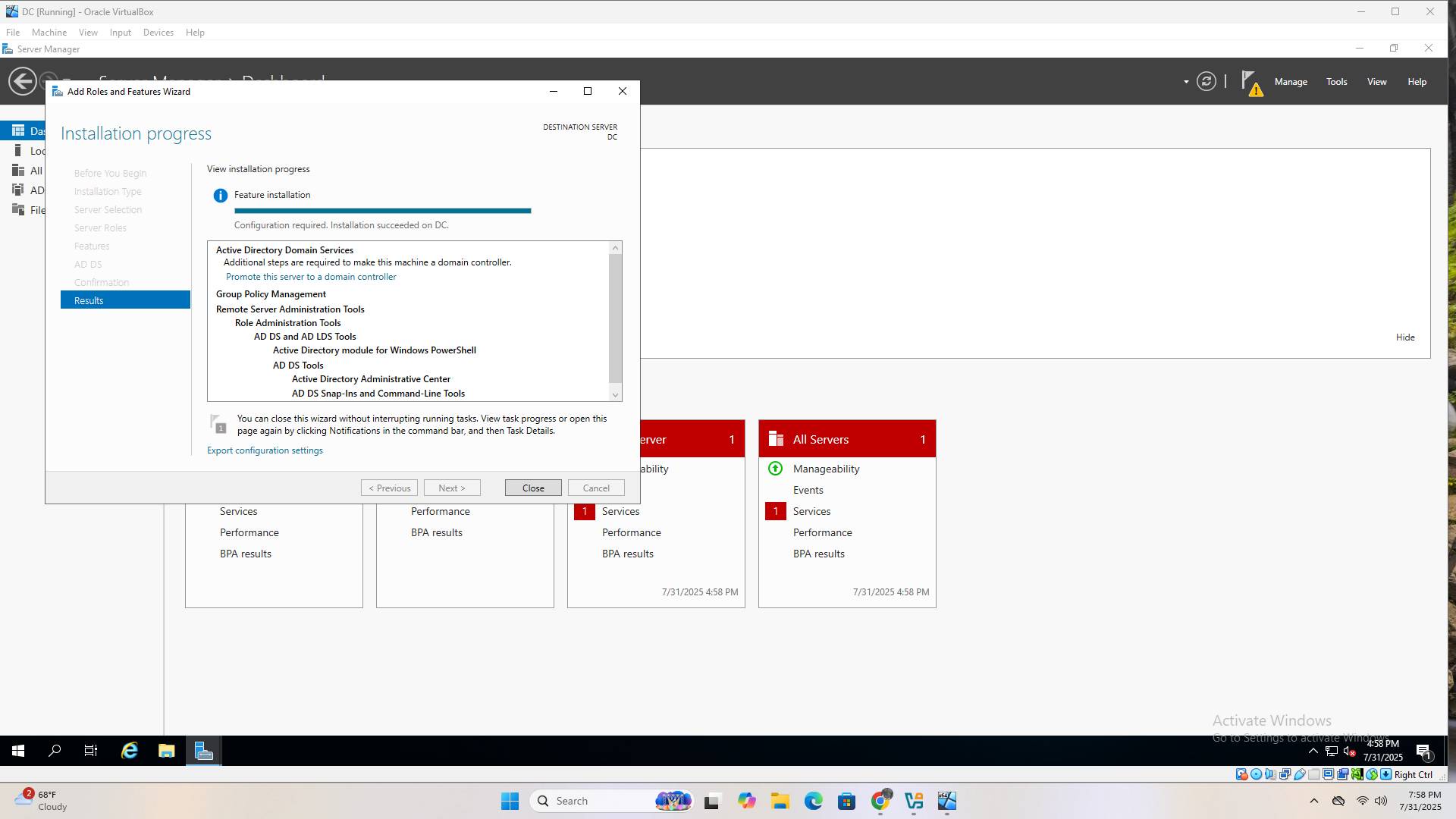Screen dimensions: 1456x819
Task: Click the Task View icon in guest taskbar
Action: pos(91,751)
